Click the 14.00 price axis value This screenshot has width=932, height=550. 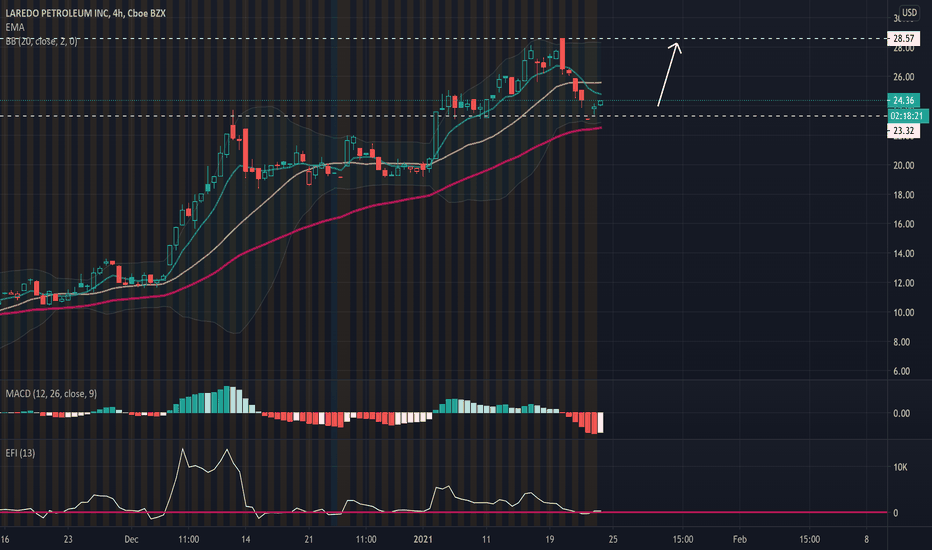[x=903, y=254]
